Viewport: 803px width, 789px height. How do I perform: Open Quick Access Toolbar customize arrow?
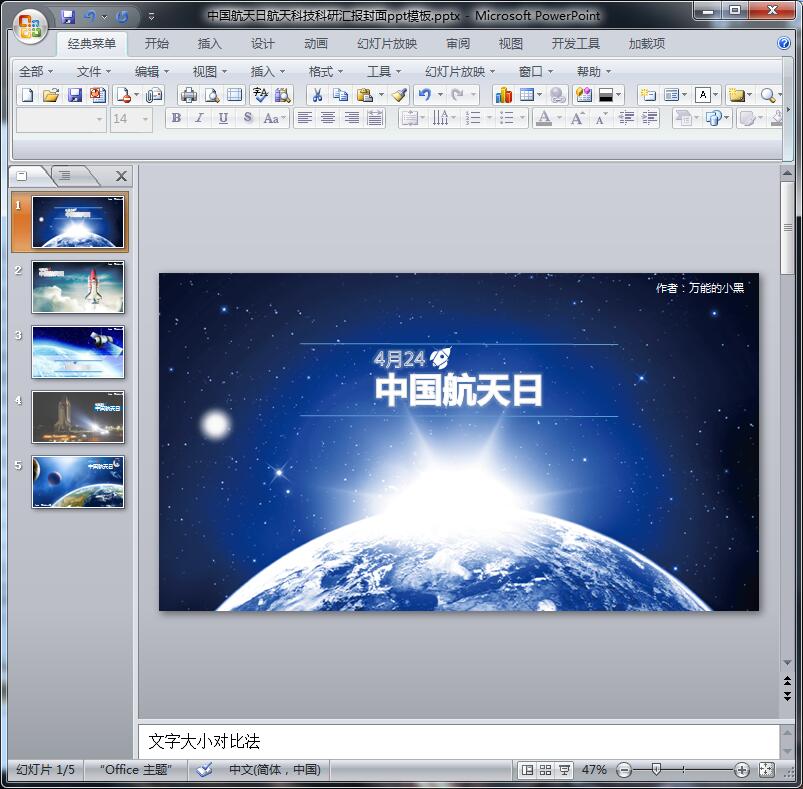(151, 16)
